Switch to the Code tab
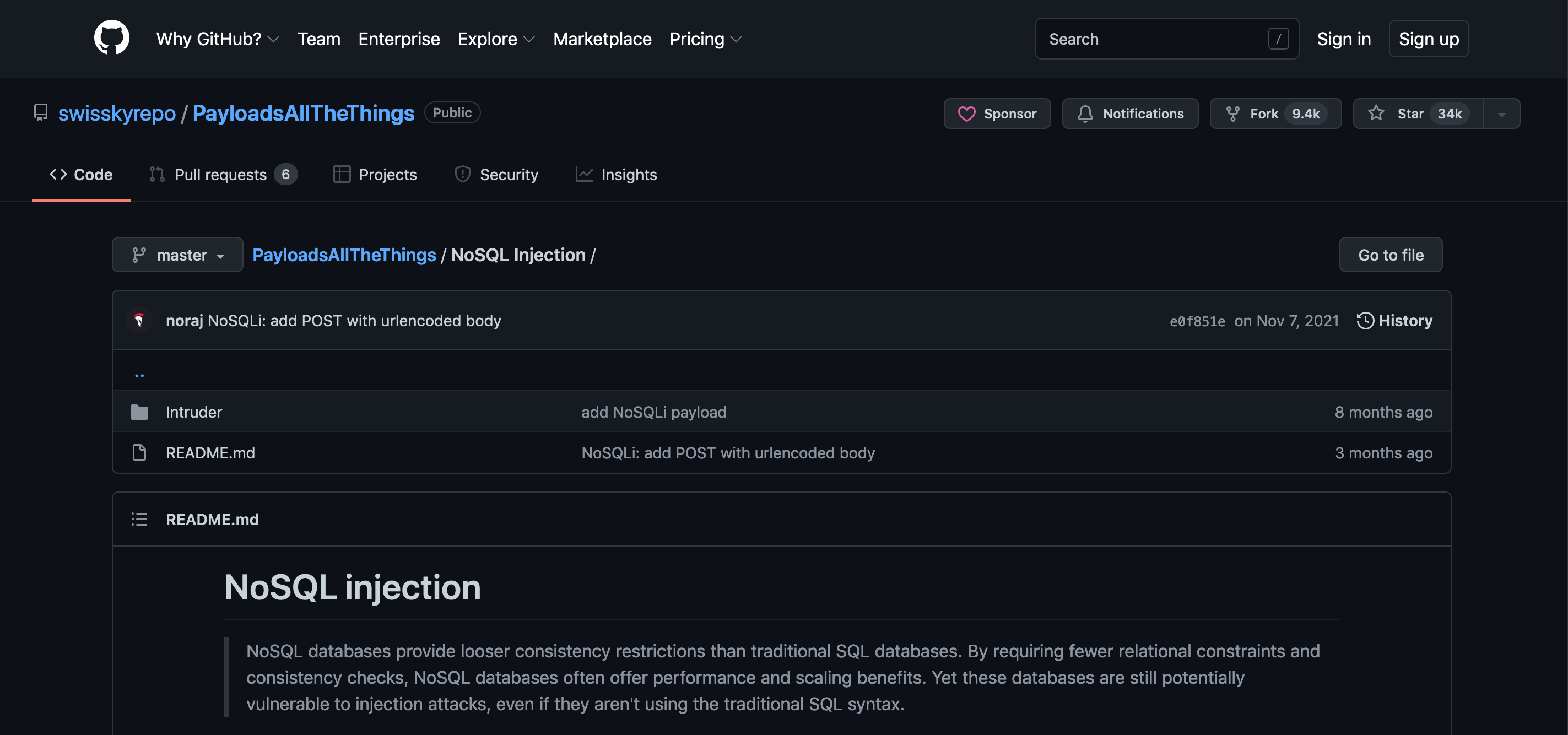Screen dimensions: 1568x735 81,175
